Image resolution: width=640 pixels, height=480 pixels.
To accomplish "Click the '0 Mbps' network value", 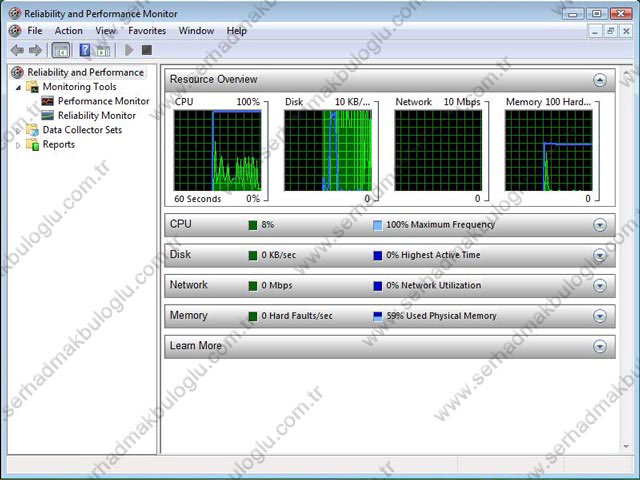I will [277, 285].
